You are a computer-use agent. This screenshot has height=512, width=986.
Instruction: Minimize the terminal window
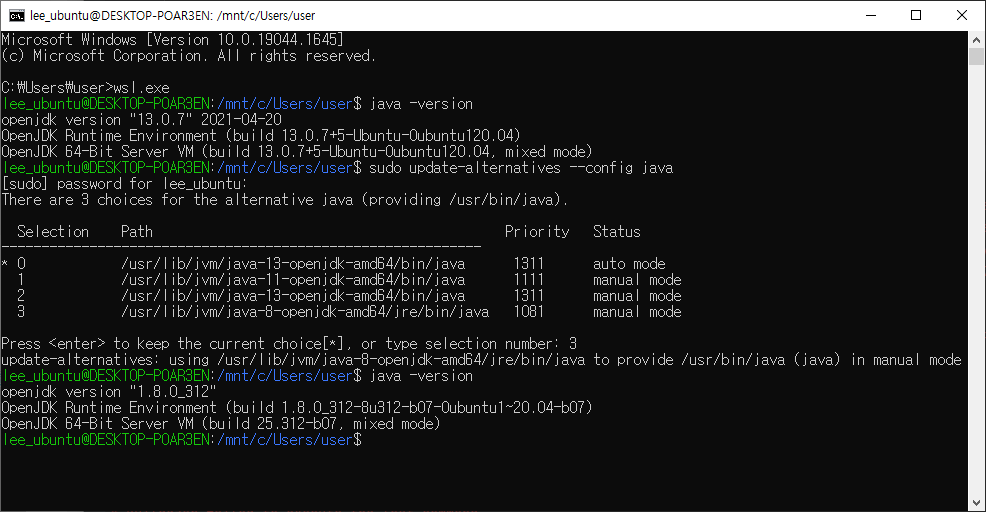pyautogui.click(x=871, y=15)
